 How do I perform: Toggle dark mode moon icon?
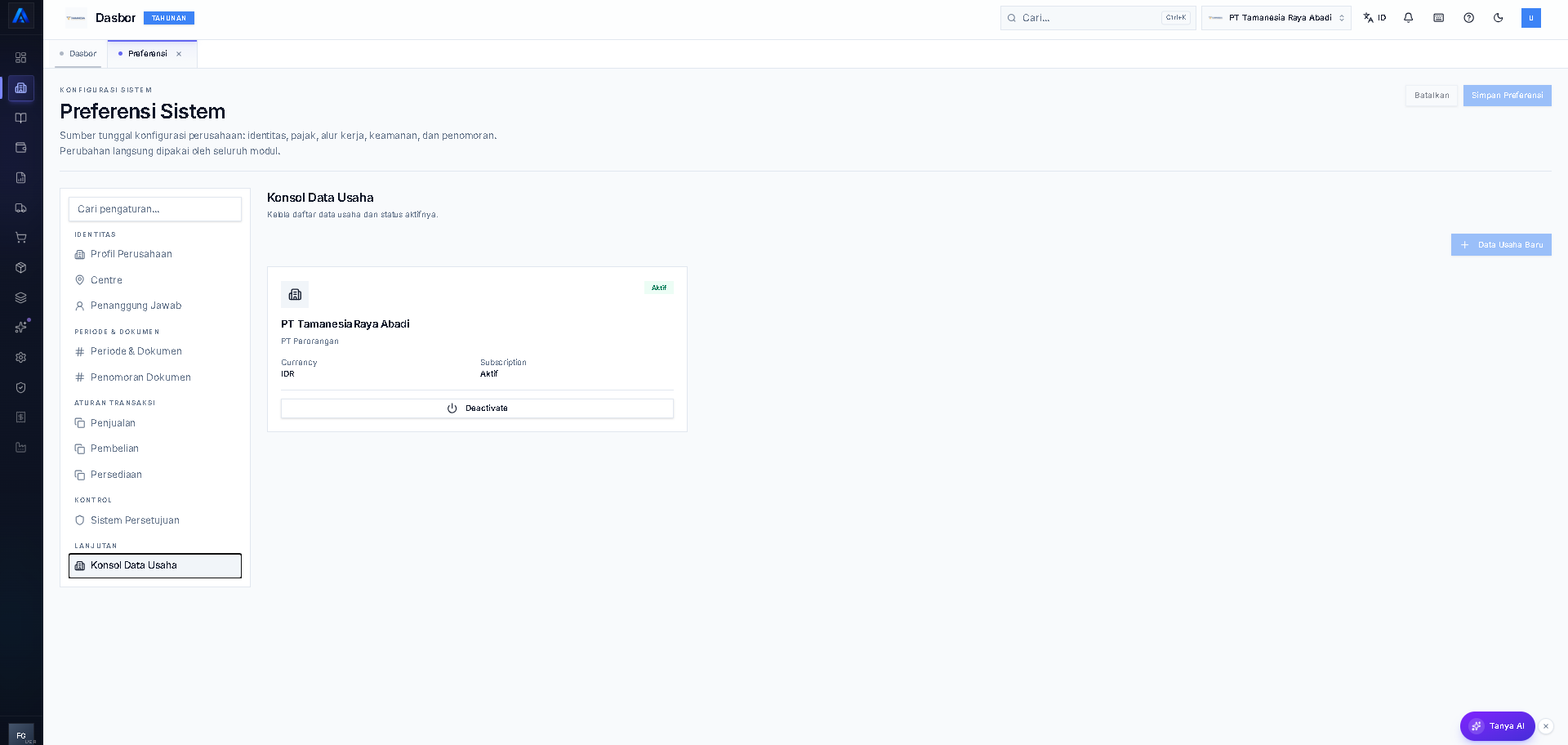(1499, 18)
